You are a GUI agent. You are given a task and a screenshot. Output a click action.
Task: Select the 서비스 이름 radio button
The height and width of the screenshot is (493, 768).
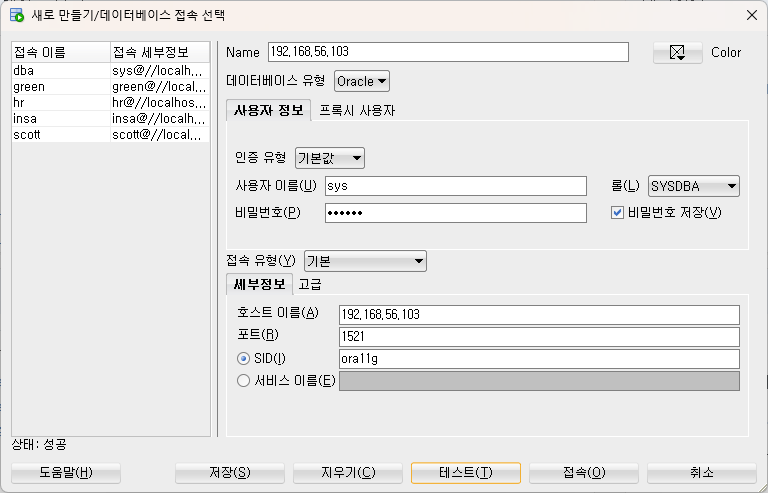(x=243, y=380)
